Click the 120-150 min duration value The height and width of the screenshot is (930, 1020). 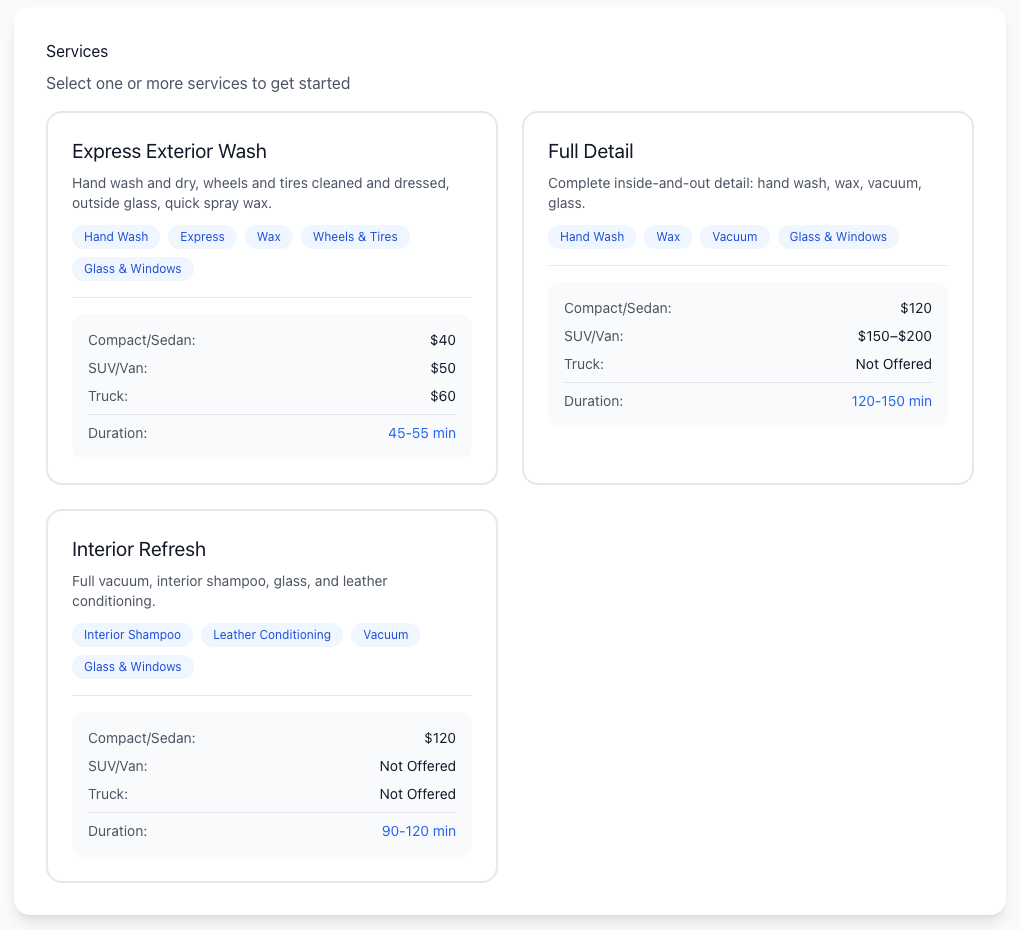coord(891,401)
